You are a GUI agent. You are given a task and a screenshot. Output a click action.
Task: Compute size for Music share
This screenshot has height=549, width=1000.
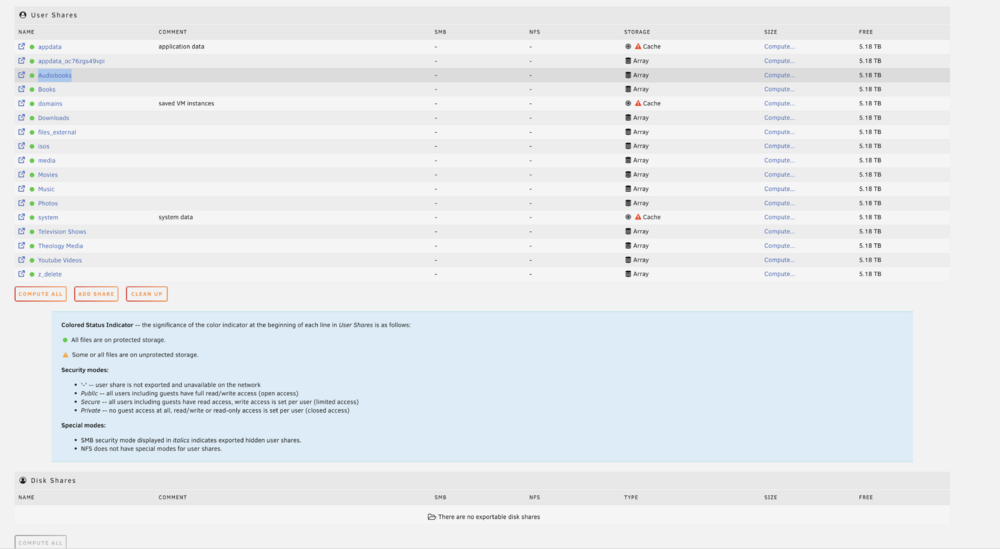point(779,189)
